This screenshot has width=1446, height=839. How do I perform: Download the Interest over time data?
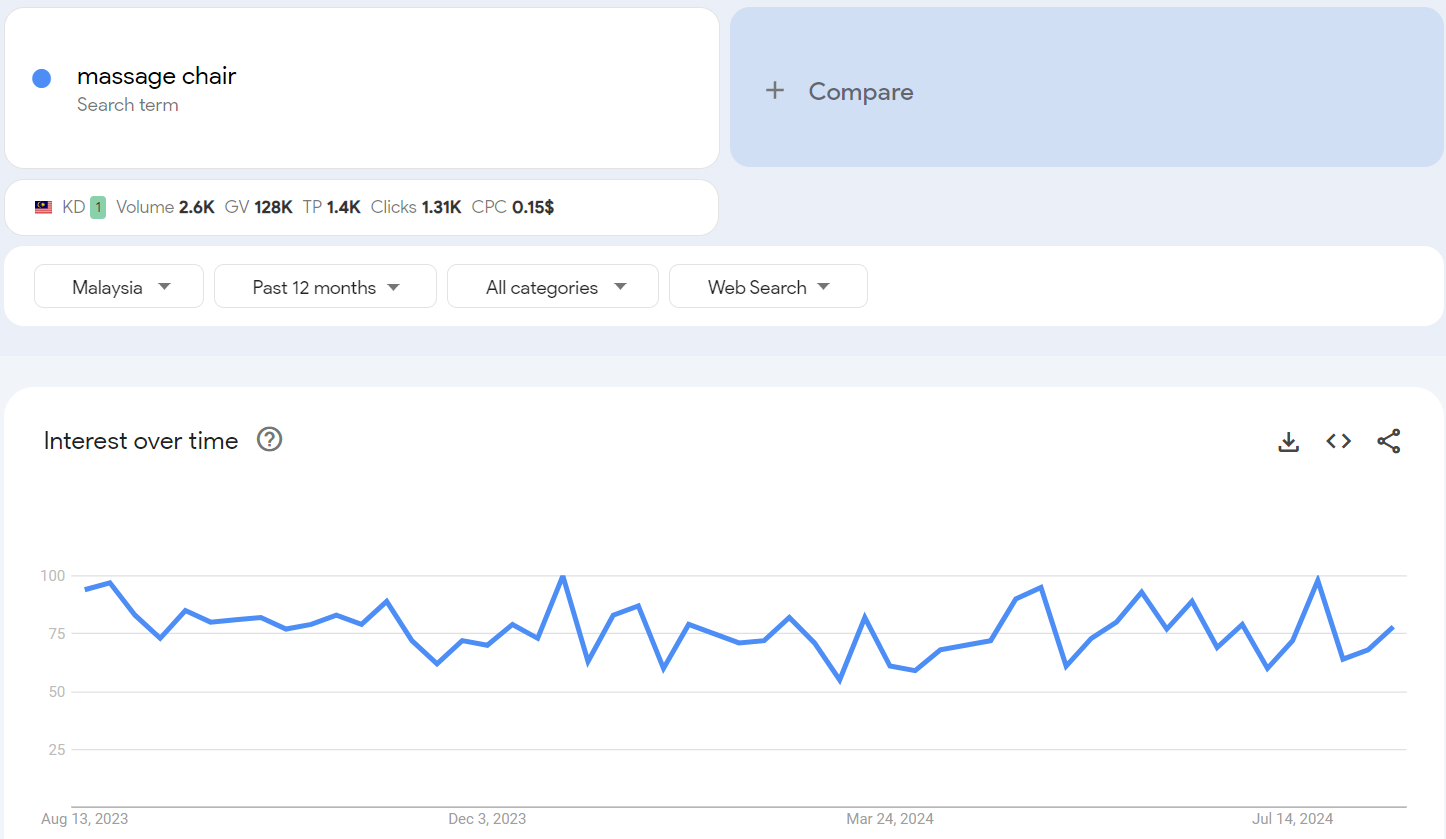coord(1288,441)
